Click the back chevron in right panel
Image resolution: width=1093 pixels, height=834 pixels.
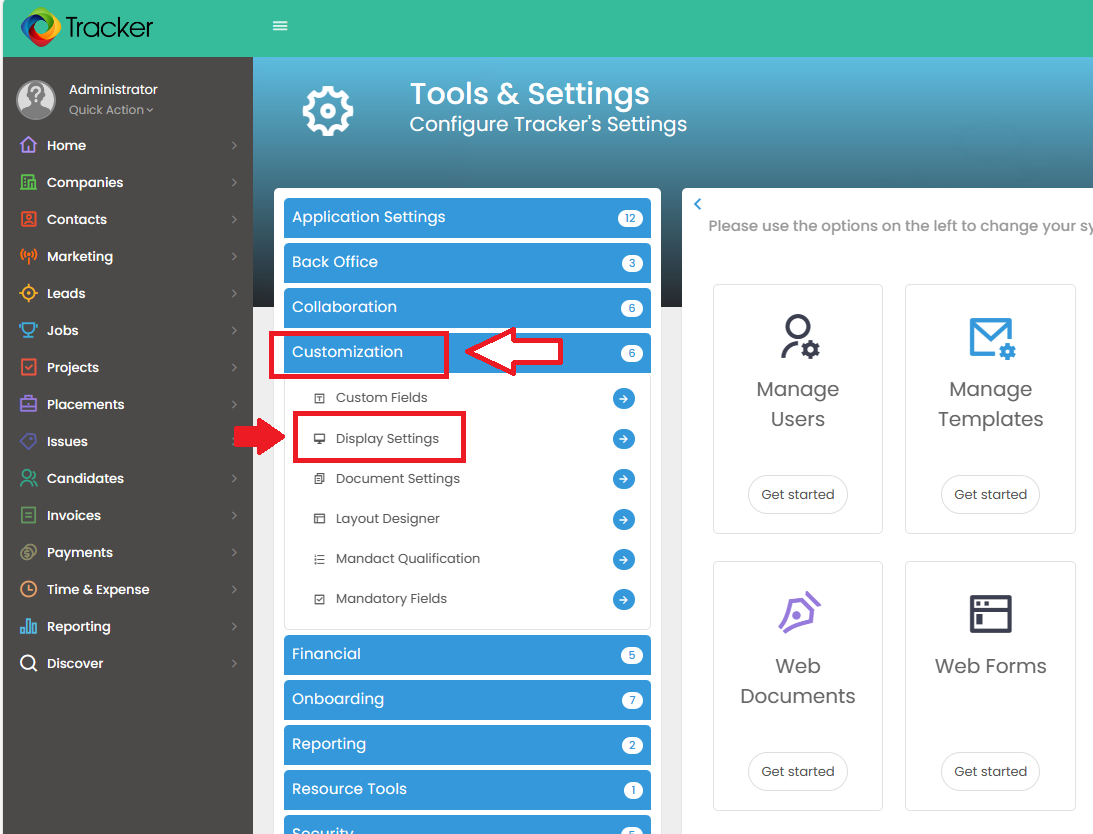[x=698, y=204]
